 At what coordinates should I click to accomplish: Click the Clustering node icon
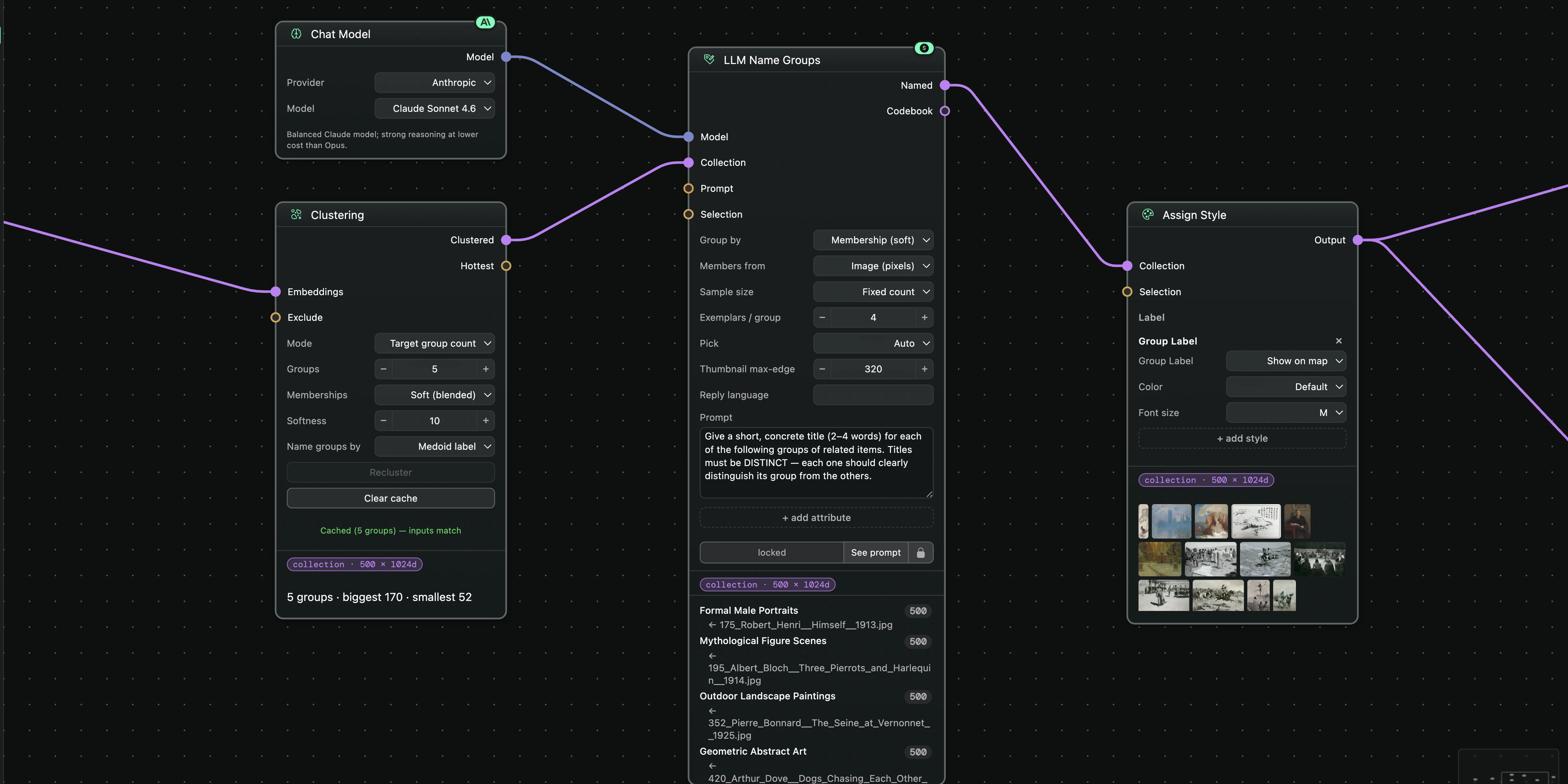click(296, 214)
